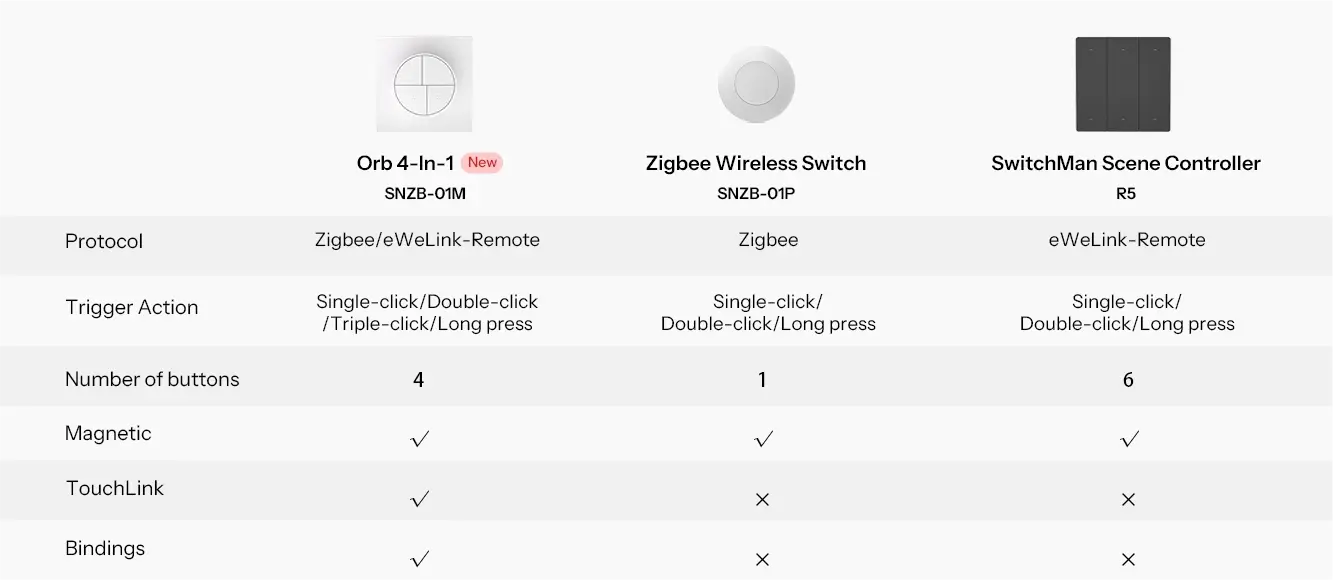Click the SwitchMan Scene Controller product image
The image size is (1333, 580).
point(1123,84)
